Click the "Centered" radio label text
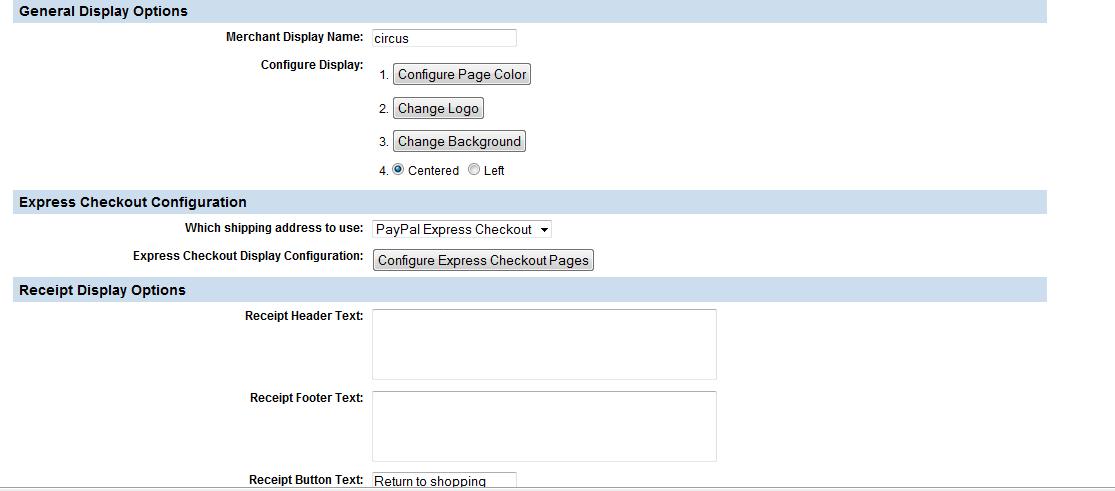The height and width of the screenshot is (491, 1115). point(433,171)
